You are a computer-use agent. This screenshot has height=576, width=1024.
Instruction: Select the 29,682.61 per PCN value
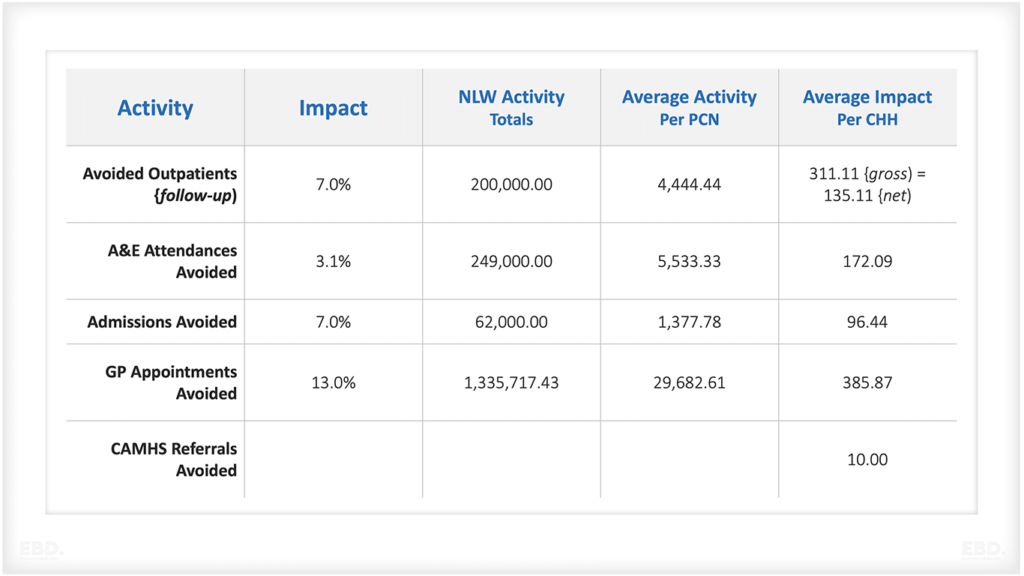click(x=689, y=383)
